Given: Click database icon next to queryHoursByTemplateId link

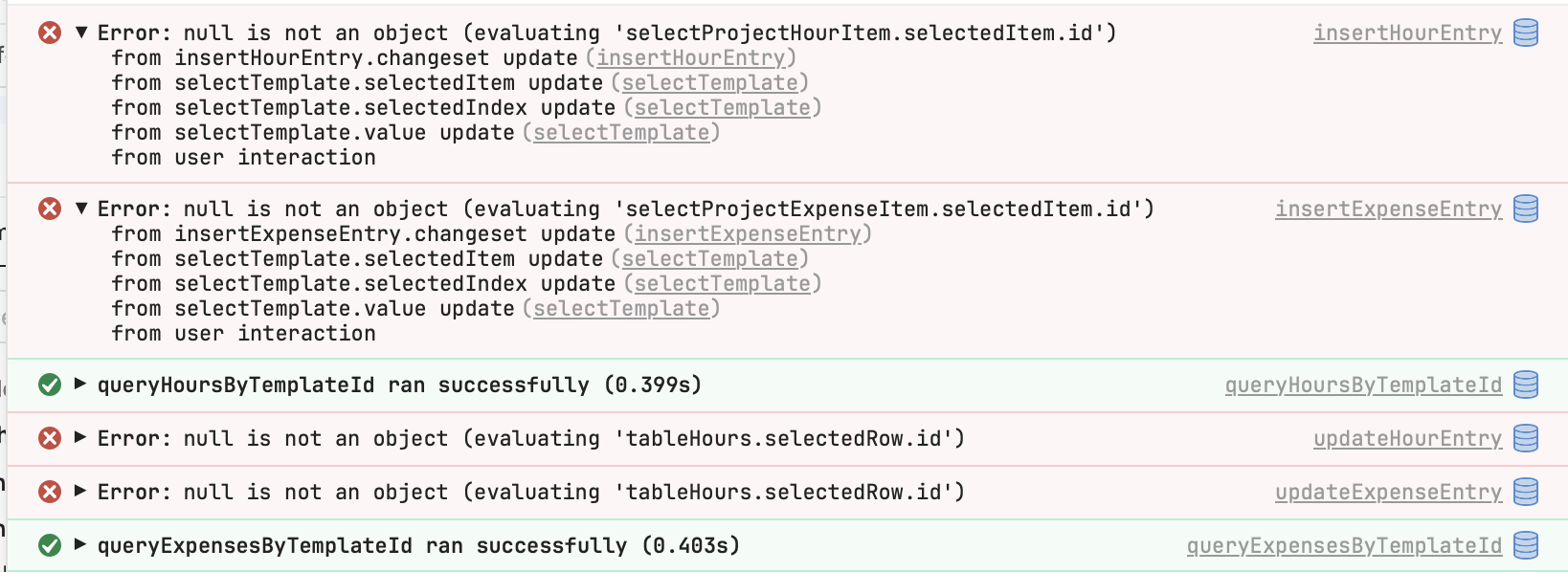Looking at the screenshot, I should 1526,385.
